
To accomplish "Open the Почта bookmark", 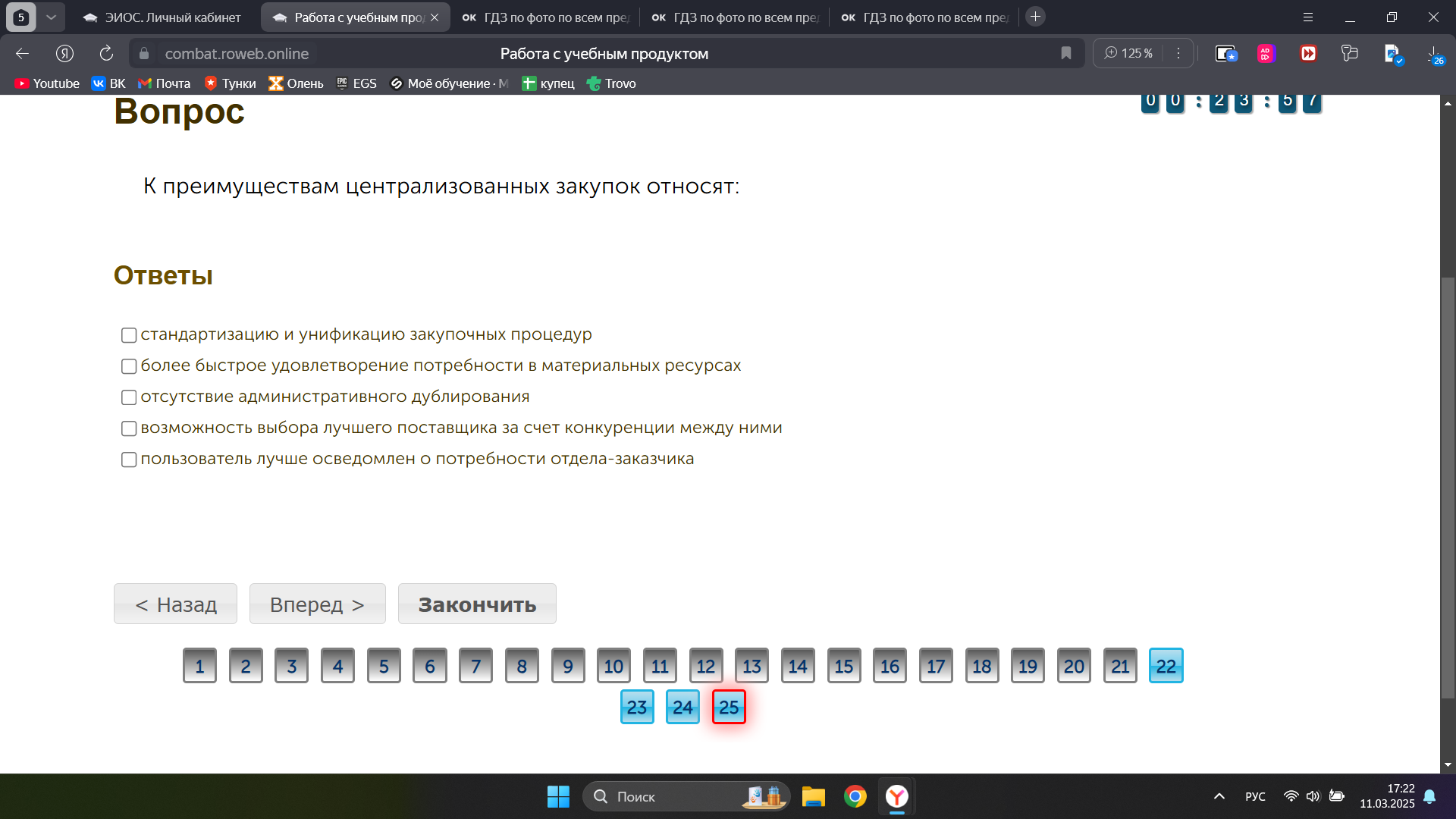I will pos(164,83).
